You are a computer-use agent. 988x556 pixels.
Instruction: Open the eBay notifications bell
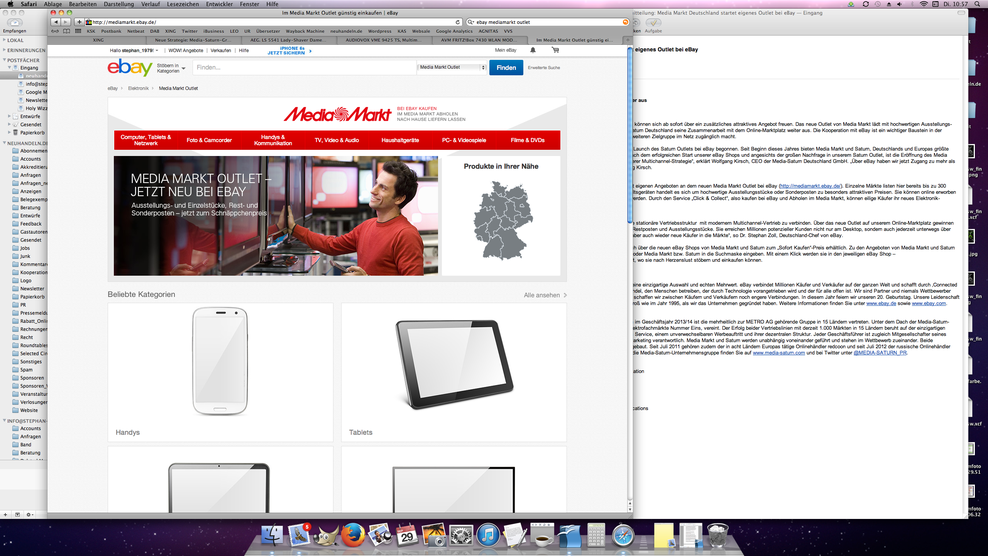(532, 50)
